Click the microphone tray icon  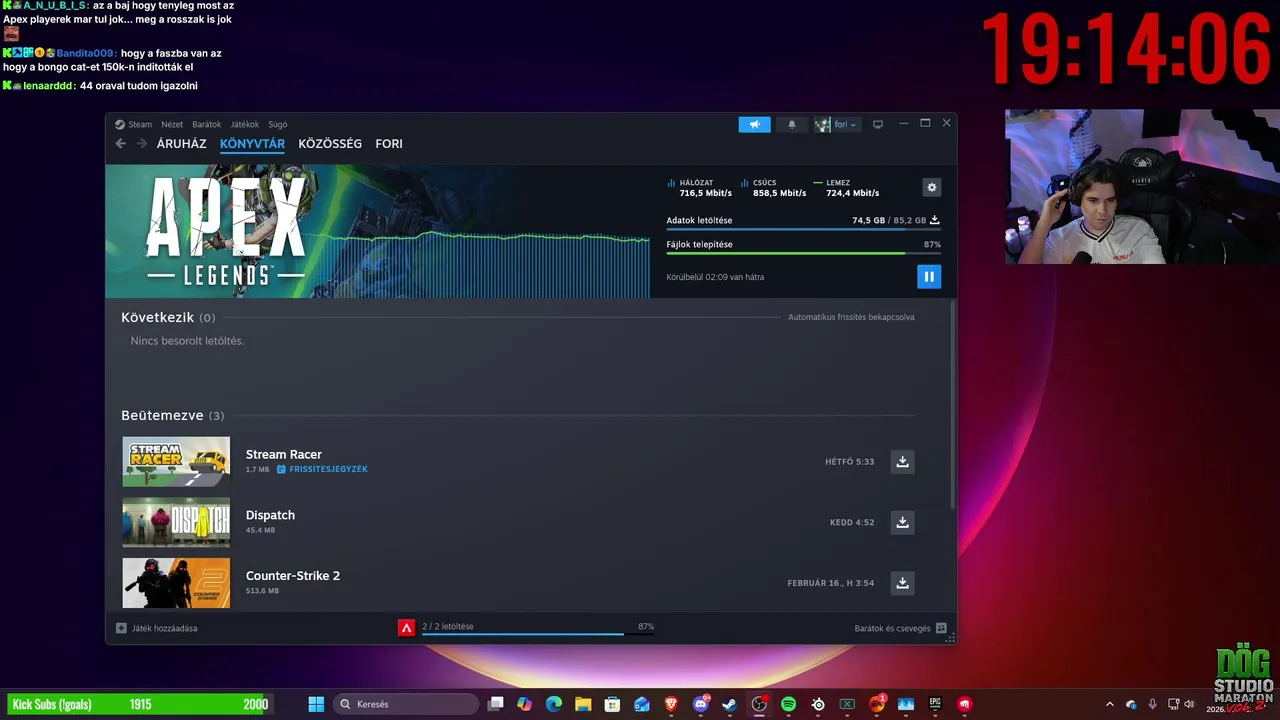(x=1152, y=704)
